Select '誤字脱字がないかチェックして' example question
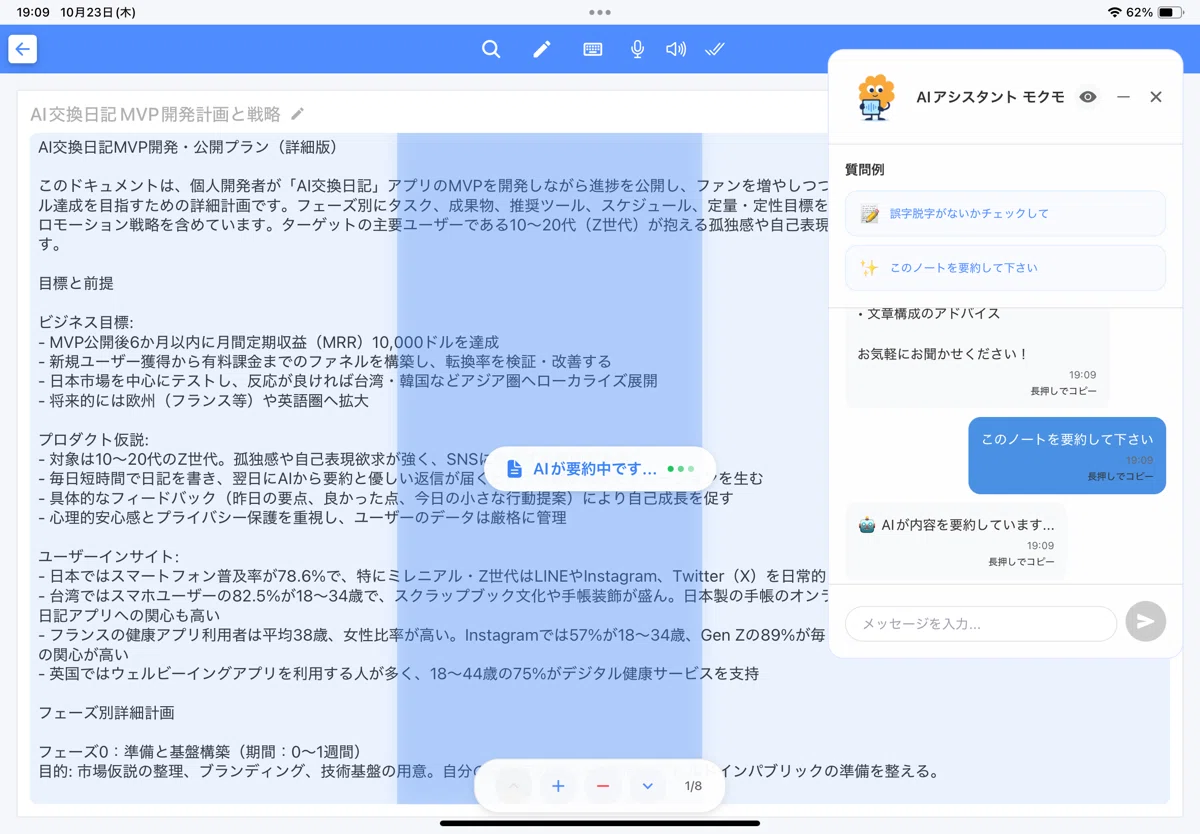Viewport: 1200px width, 834px height. 1005,213
